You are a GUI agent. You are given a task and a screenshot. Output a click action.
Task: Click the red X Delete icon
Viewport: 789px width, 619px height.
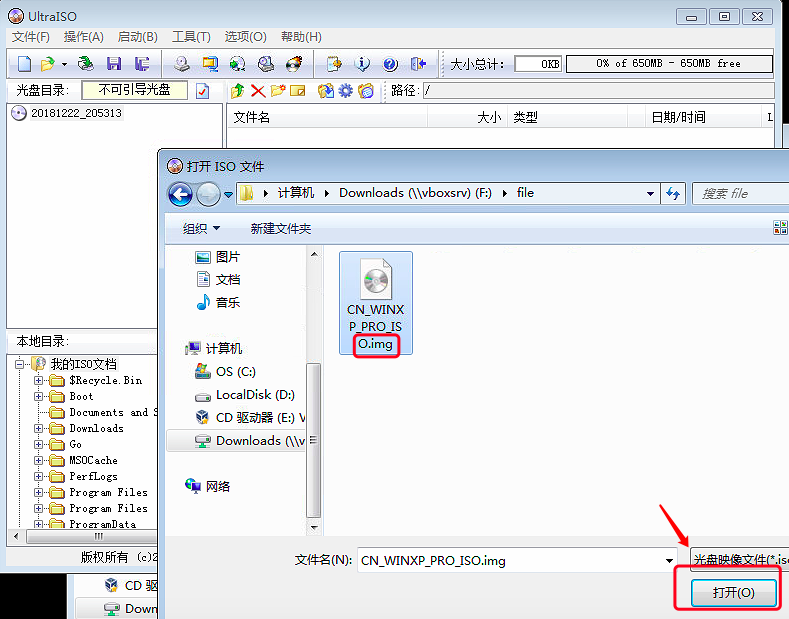pyautogui.click(x=258, y=91)
